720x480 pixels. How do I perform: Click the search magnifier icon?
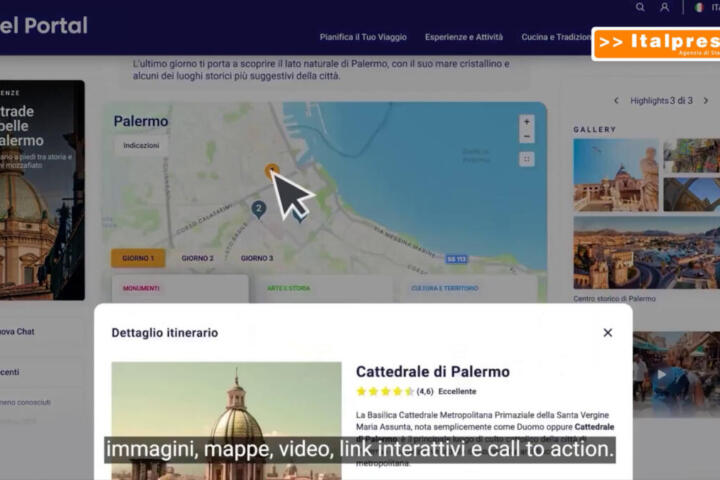(x=640, y=7)
